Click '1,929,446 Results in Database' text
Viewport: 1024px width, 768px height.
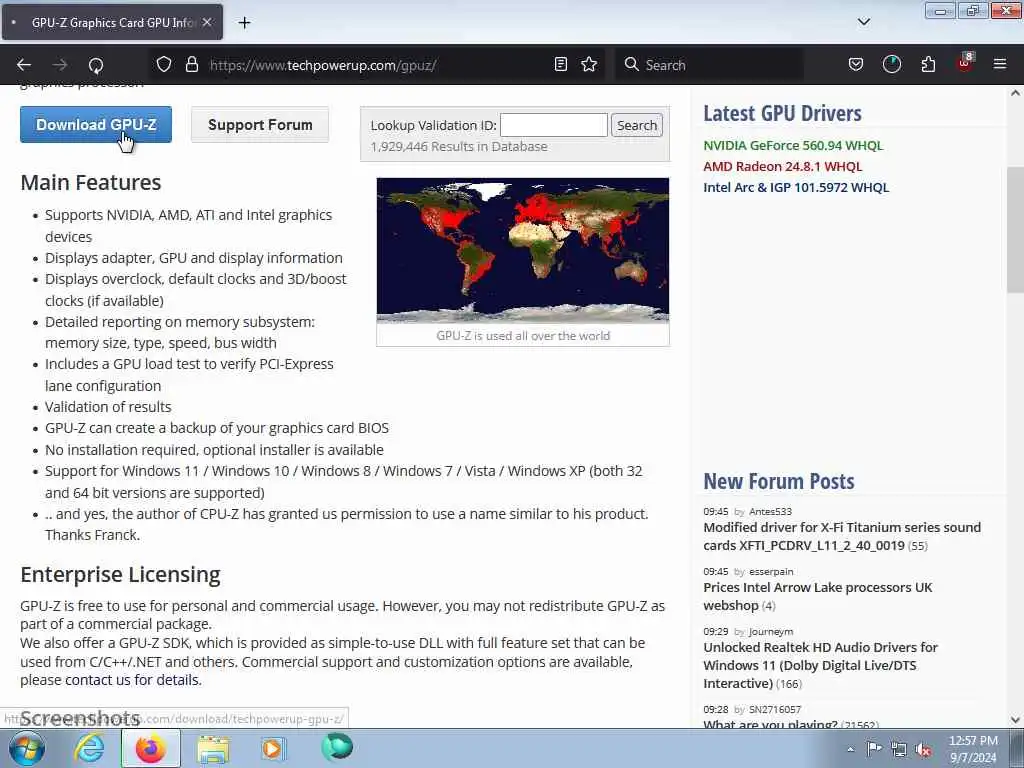[458, 146]
